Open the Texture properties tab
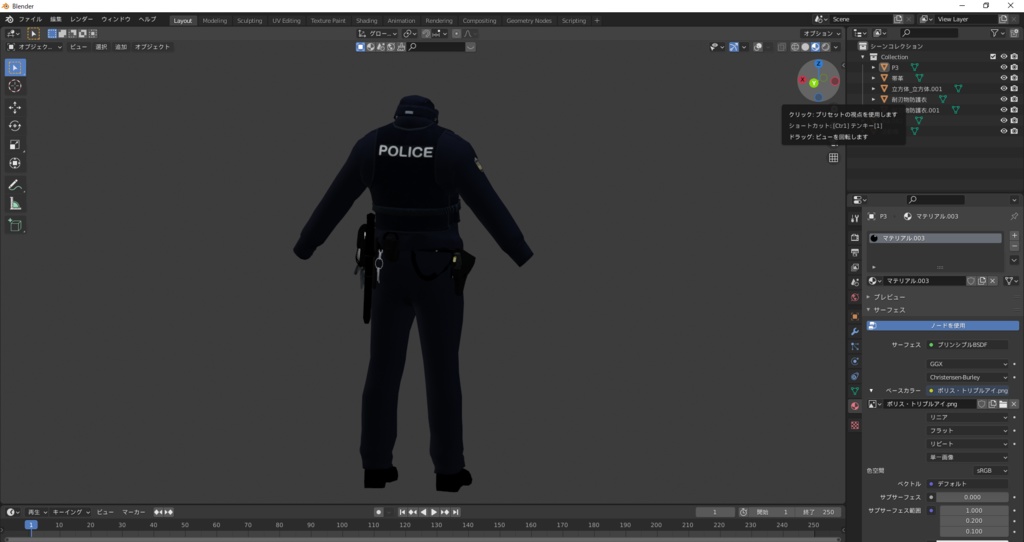This screenshot has height=542, width=1024. click(855, 425)
